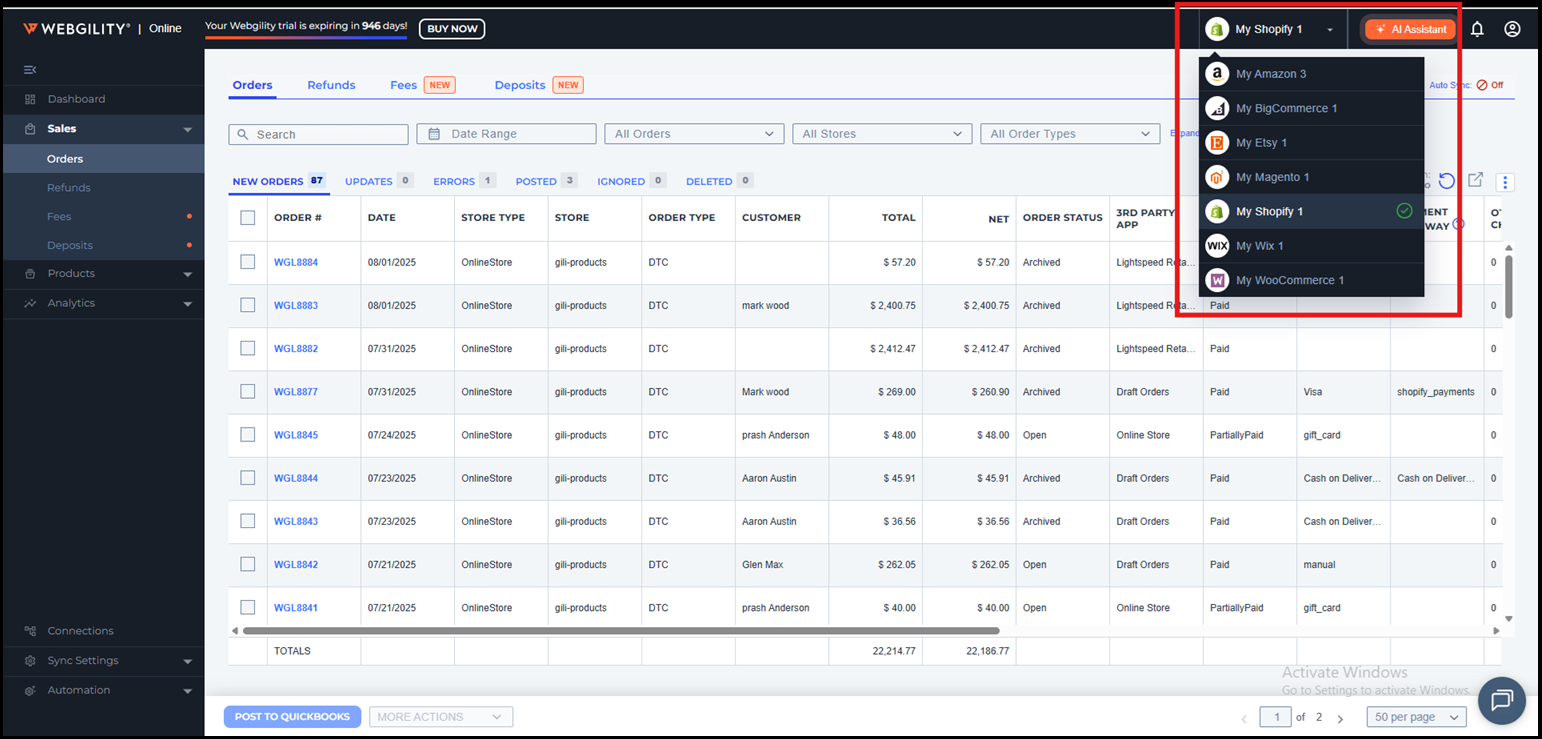Click the BUY NOW button

point(452,29)
